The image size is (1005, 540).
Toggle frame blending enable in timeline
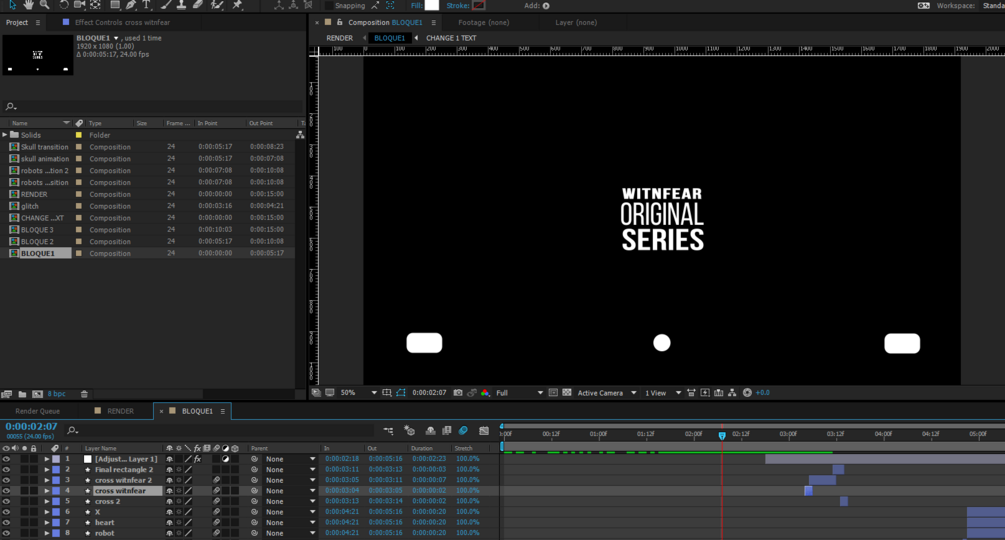[447, 430]
